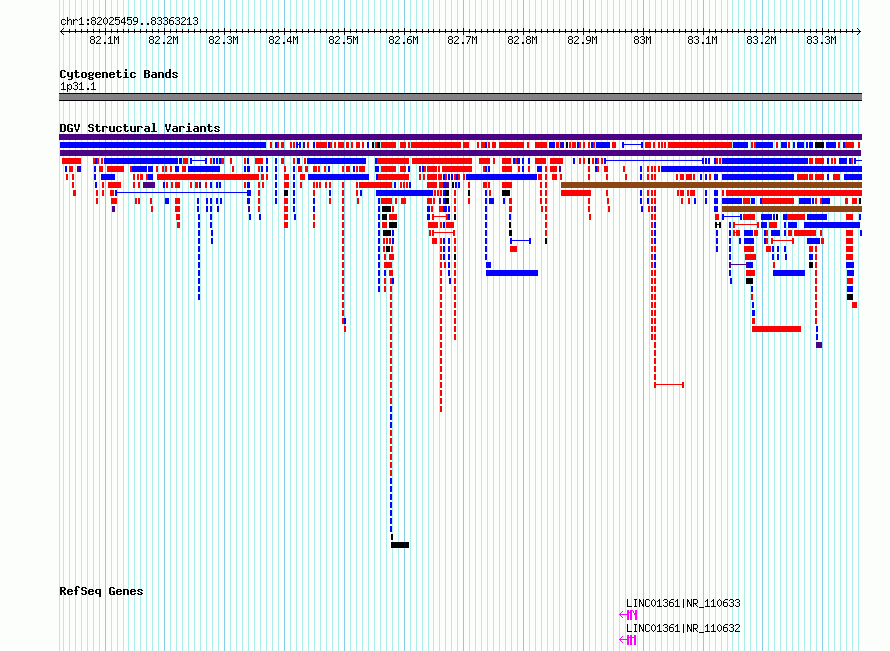The width and height of the screenshot is (890, 651).
Task: Click the black block in the second row near 83.3M
Action: click(820, 145)
